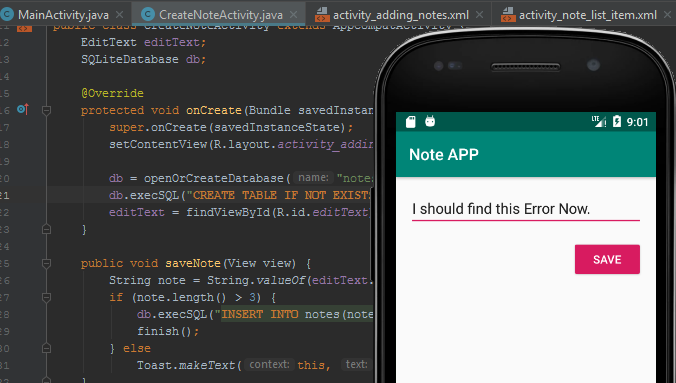The image size is (676, 383).
Task: Close the activity_adding_notes.xml tab
Action: pos(479,15)
